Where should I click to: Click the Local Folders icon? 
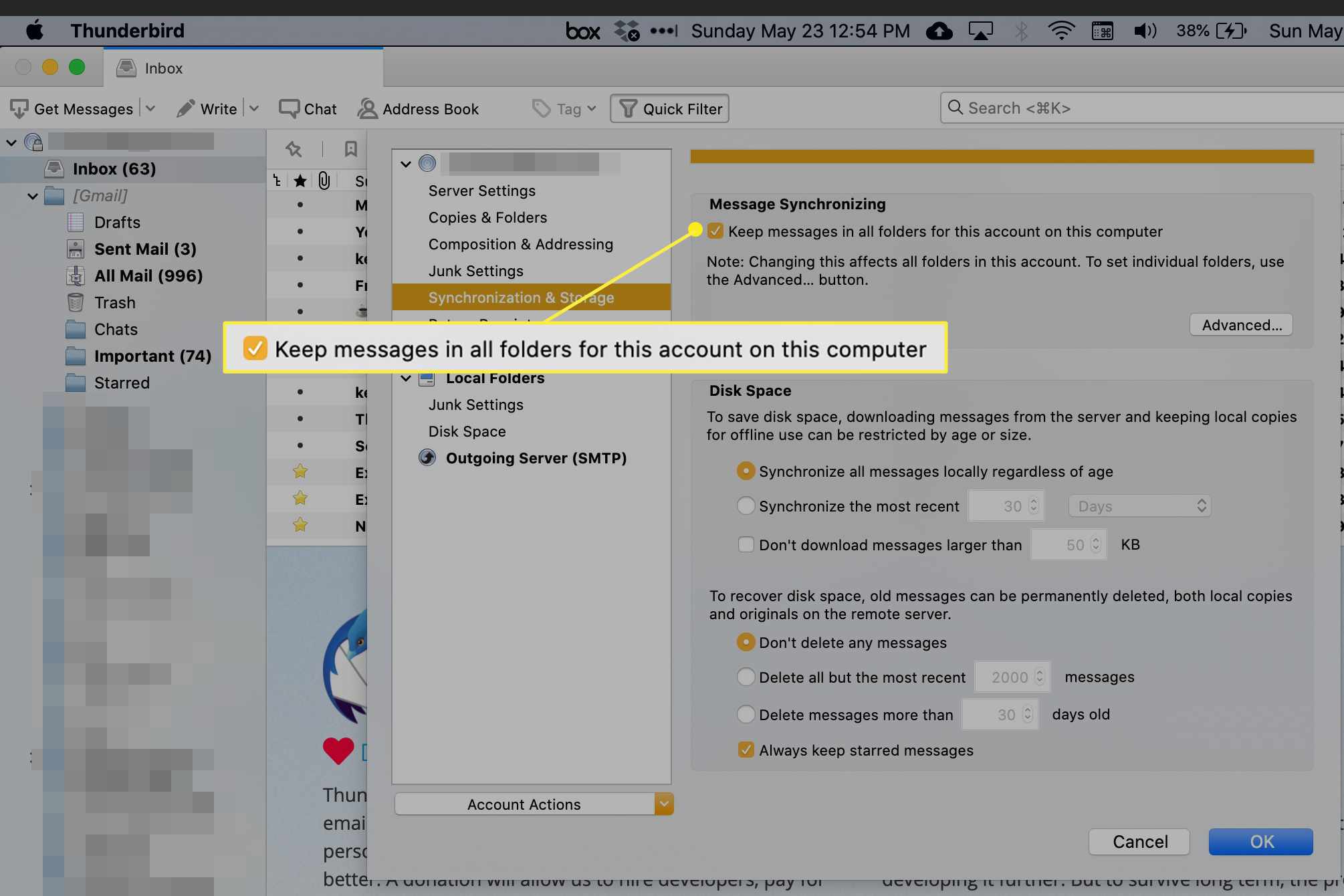(427, 378)
